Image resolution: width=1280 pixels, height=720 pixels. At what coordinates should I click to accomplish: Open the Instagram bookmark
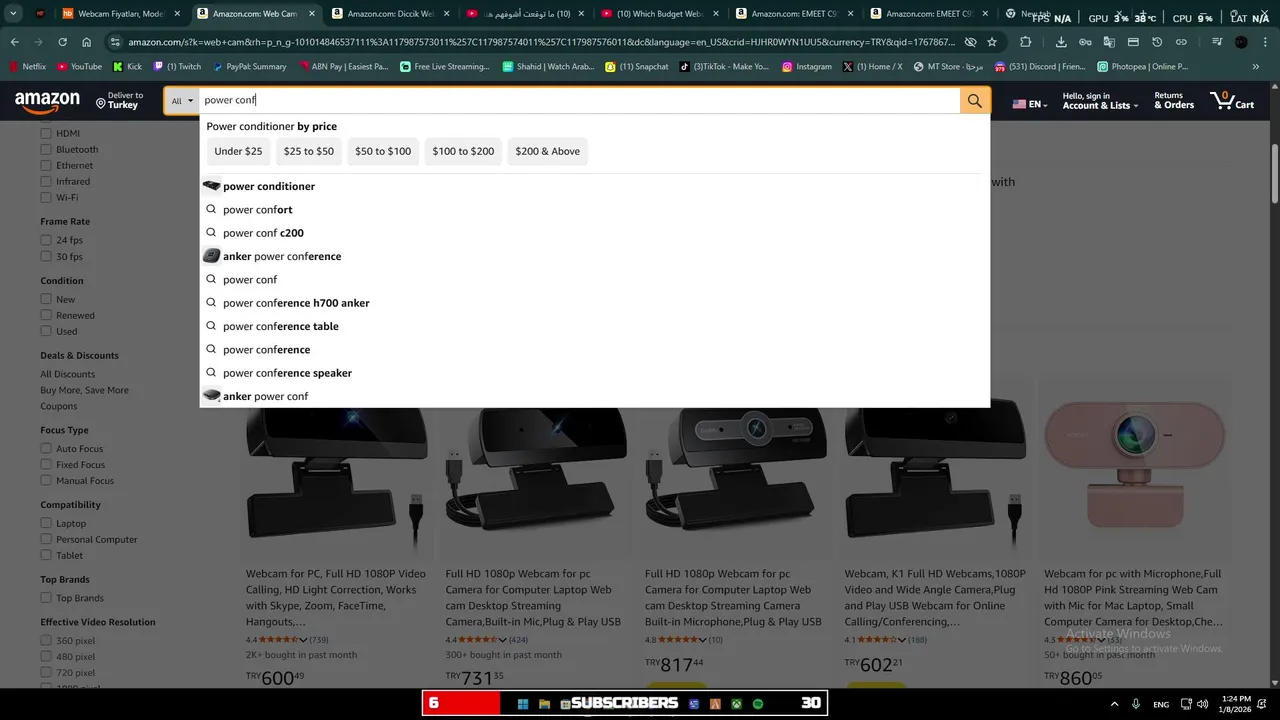pos(807,67)
